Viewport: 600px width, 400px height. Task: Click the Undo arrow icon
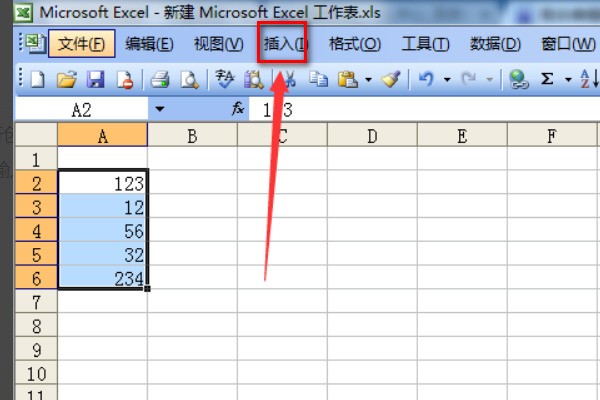[x=426, y=79]
